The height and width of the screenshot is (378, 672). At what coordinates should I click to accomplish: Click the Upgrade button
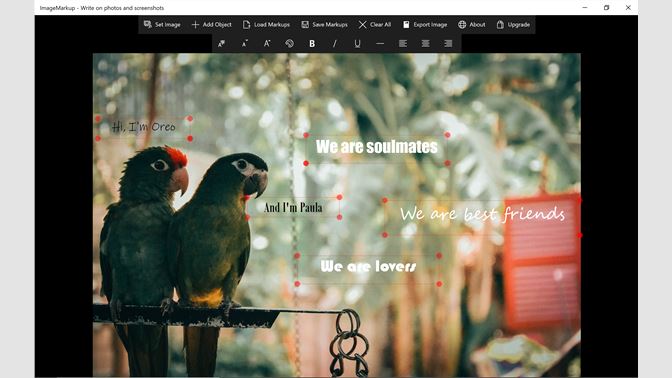513,25
